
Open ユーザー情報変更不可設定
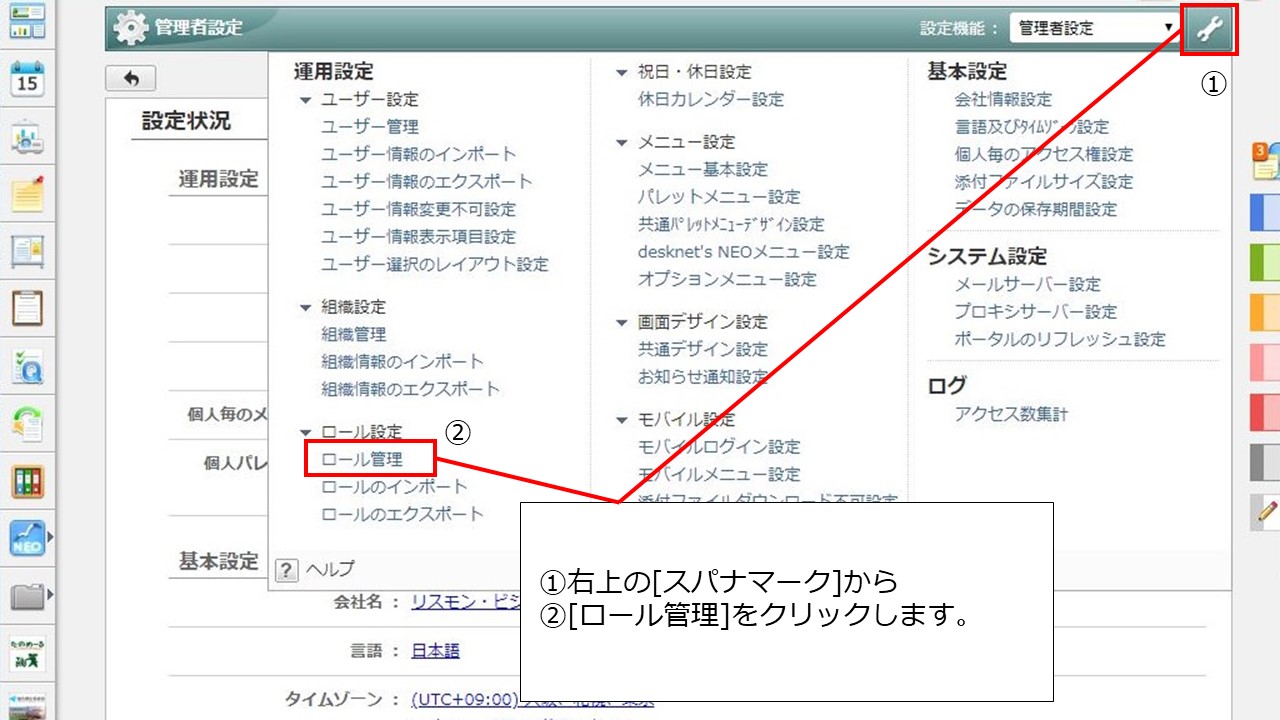(x=419, y=209)
